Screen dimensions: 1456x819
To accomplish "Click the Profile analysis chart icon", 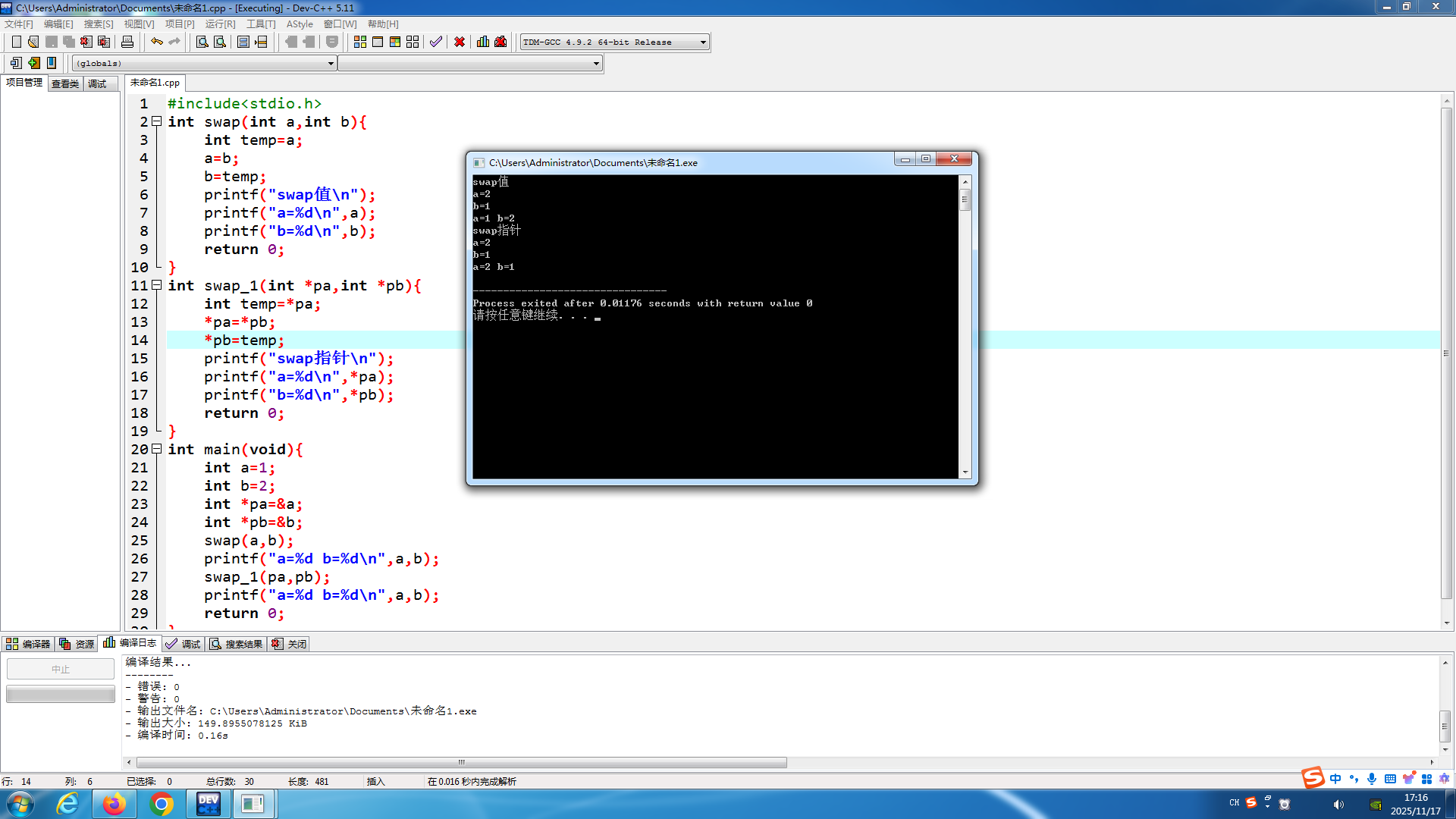I will coord(483,42).
